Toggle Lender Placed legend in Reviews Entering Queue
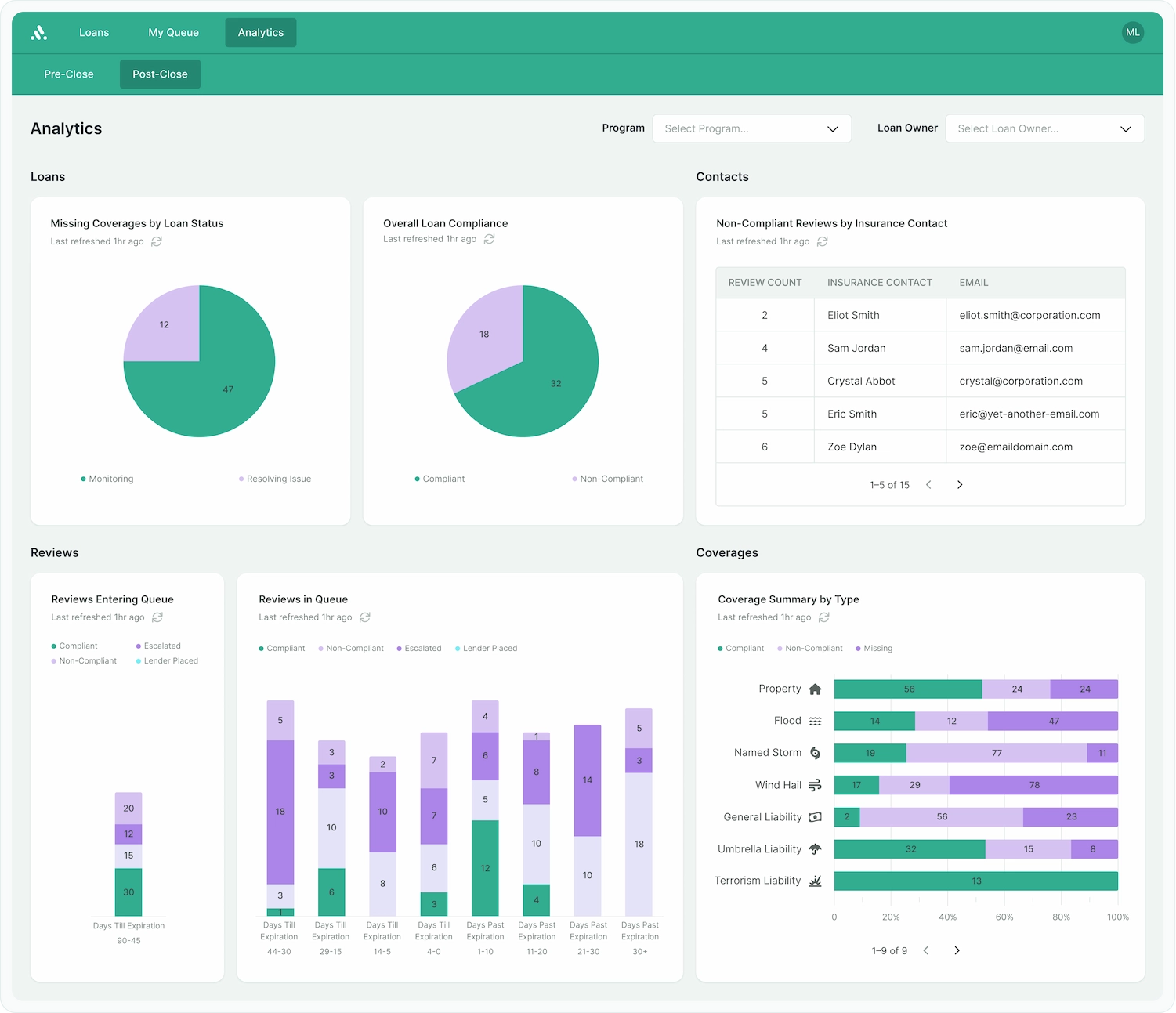 pyautogui.click(x=167, y=661)
